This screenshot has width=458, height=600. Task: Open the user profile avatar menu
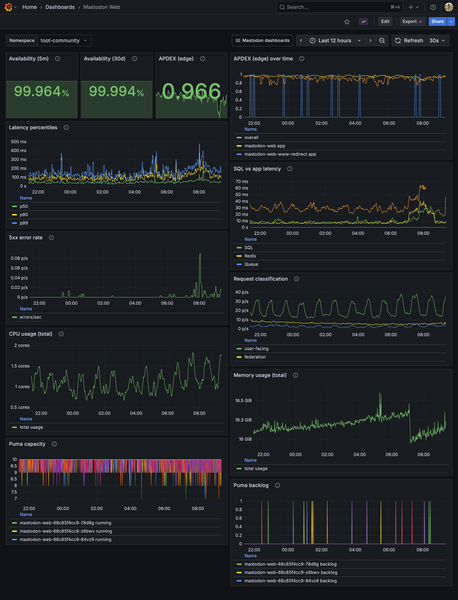point(449,7)
